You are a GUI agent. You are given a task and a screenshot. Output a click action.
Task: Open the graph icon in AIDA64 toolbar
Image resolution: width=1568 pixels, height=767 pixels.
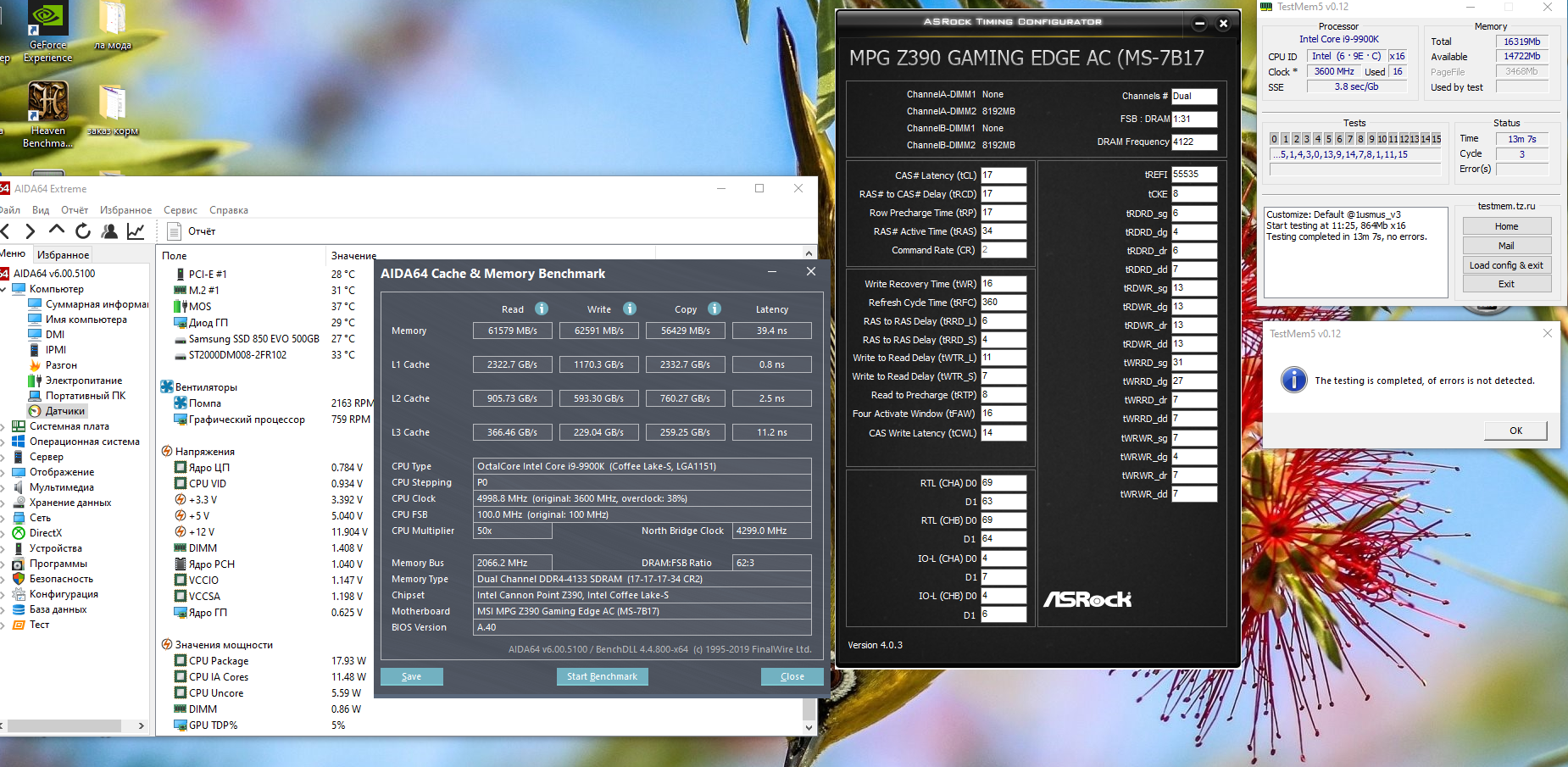pos(136,231)
